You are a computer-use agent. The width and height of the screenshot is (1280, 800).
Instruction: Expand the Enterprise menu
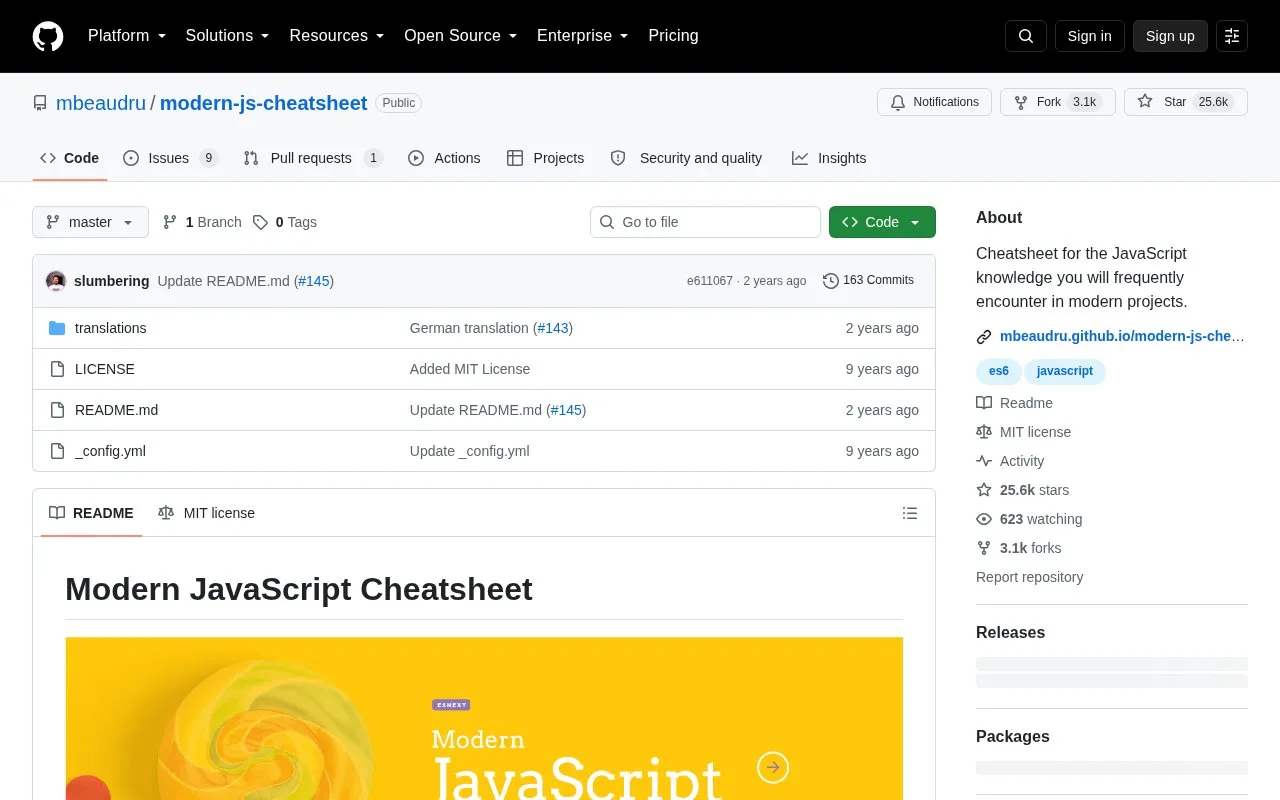click(583, 36)
